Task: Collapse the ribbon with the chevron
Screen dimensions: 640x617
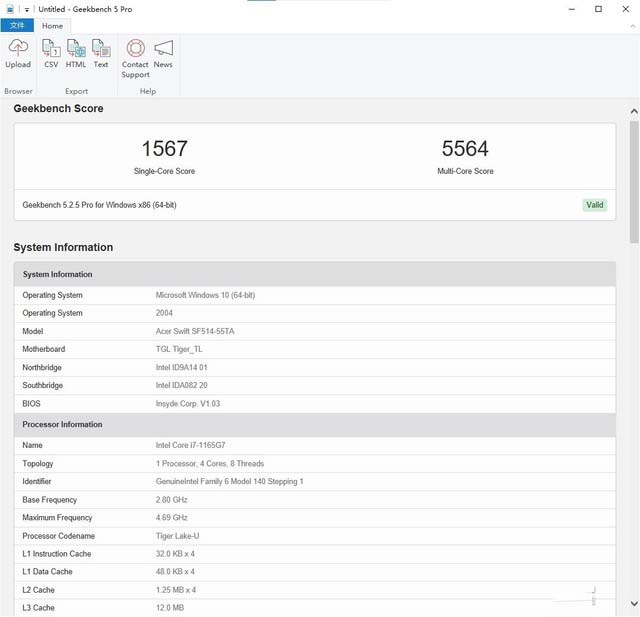Action: pos(632,26)
